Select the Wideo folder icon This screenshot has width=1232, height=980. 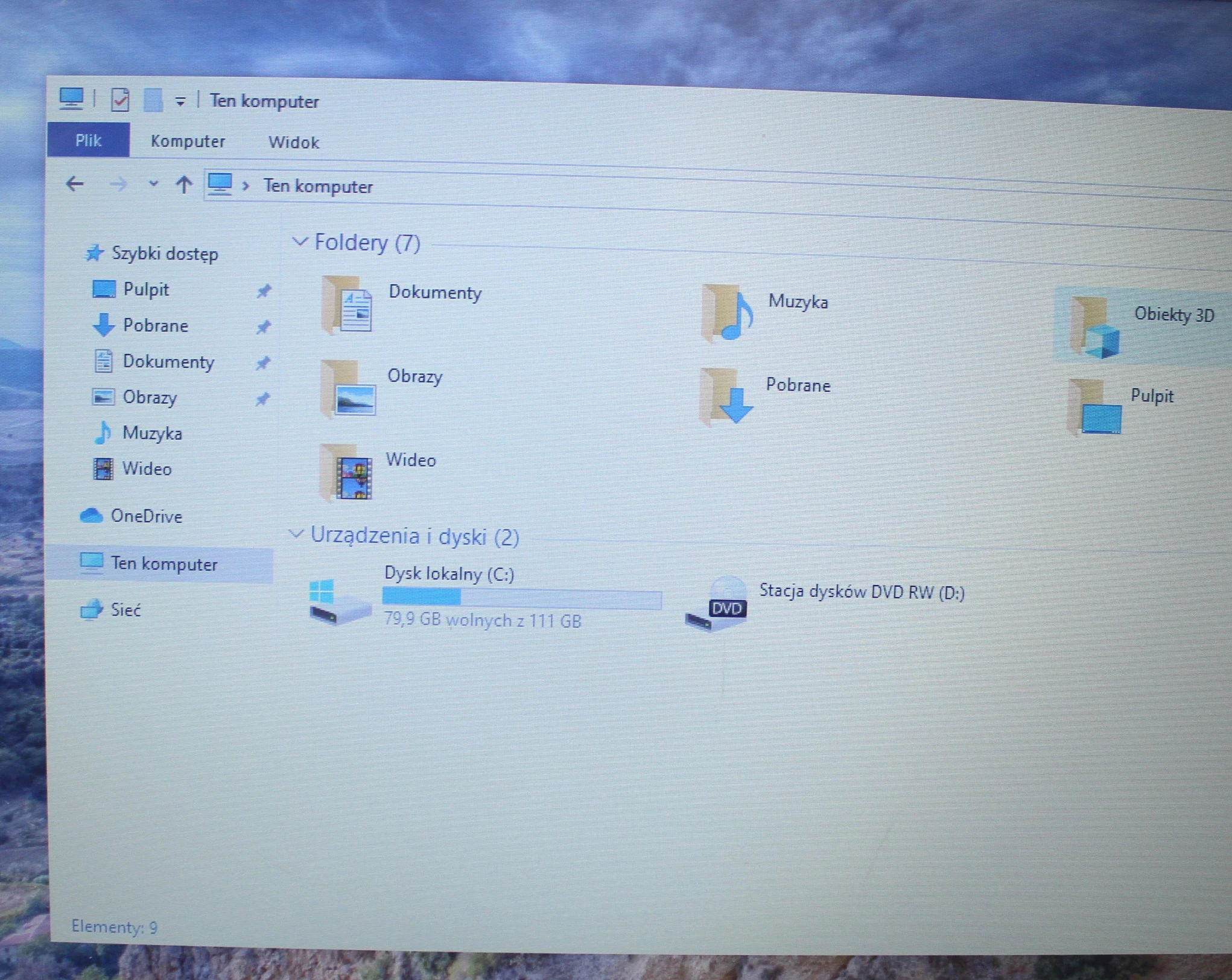click(x=346, y=473)
